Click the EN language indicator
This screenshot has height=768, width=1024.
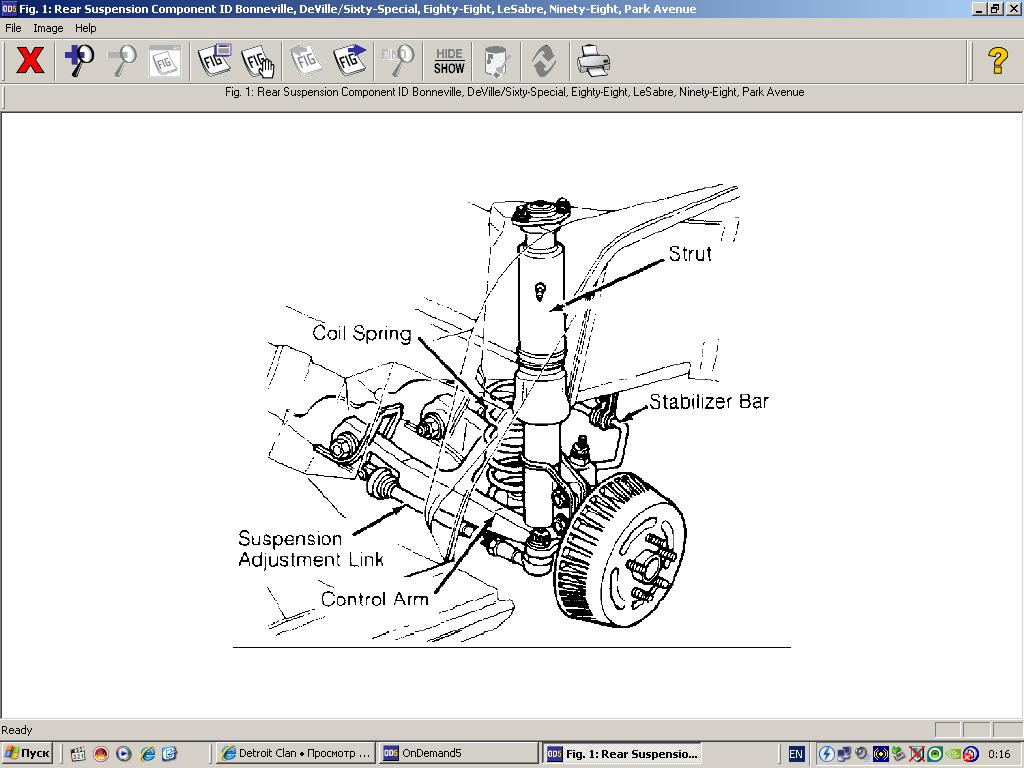point(796,754)
